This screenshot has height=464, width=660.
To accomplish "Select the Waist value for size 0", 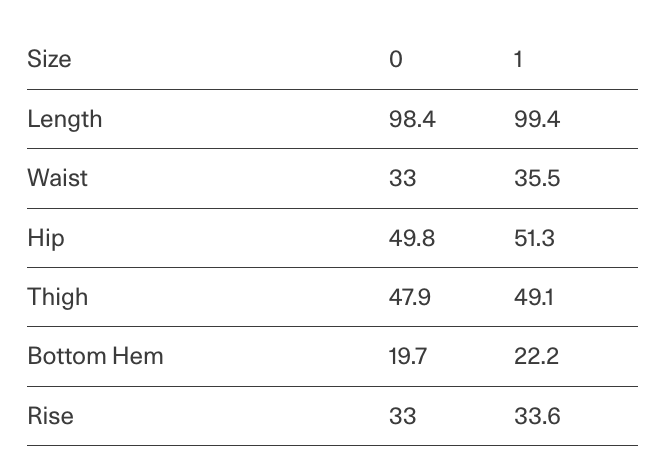I will click(402, 178).
